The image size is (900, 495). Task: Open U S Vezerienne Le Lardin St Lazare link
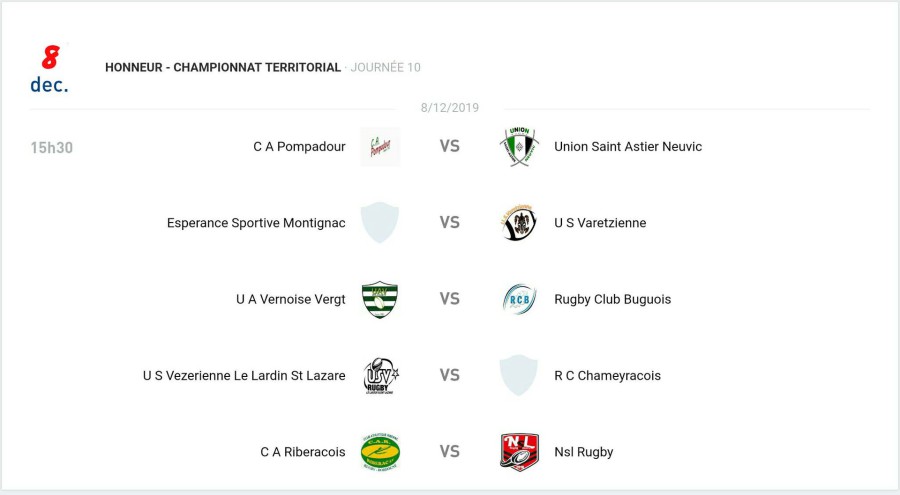click(x=244, y=376)
